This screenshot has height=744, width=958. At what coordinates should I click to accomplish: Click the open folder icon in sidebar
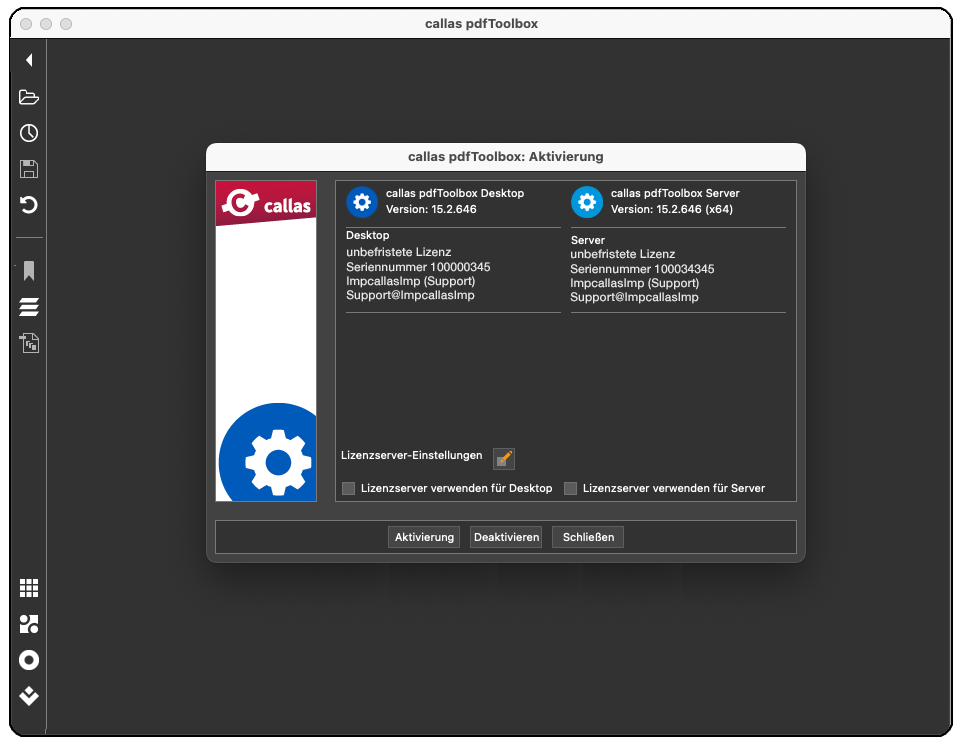click(x=29, y=97)
